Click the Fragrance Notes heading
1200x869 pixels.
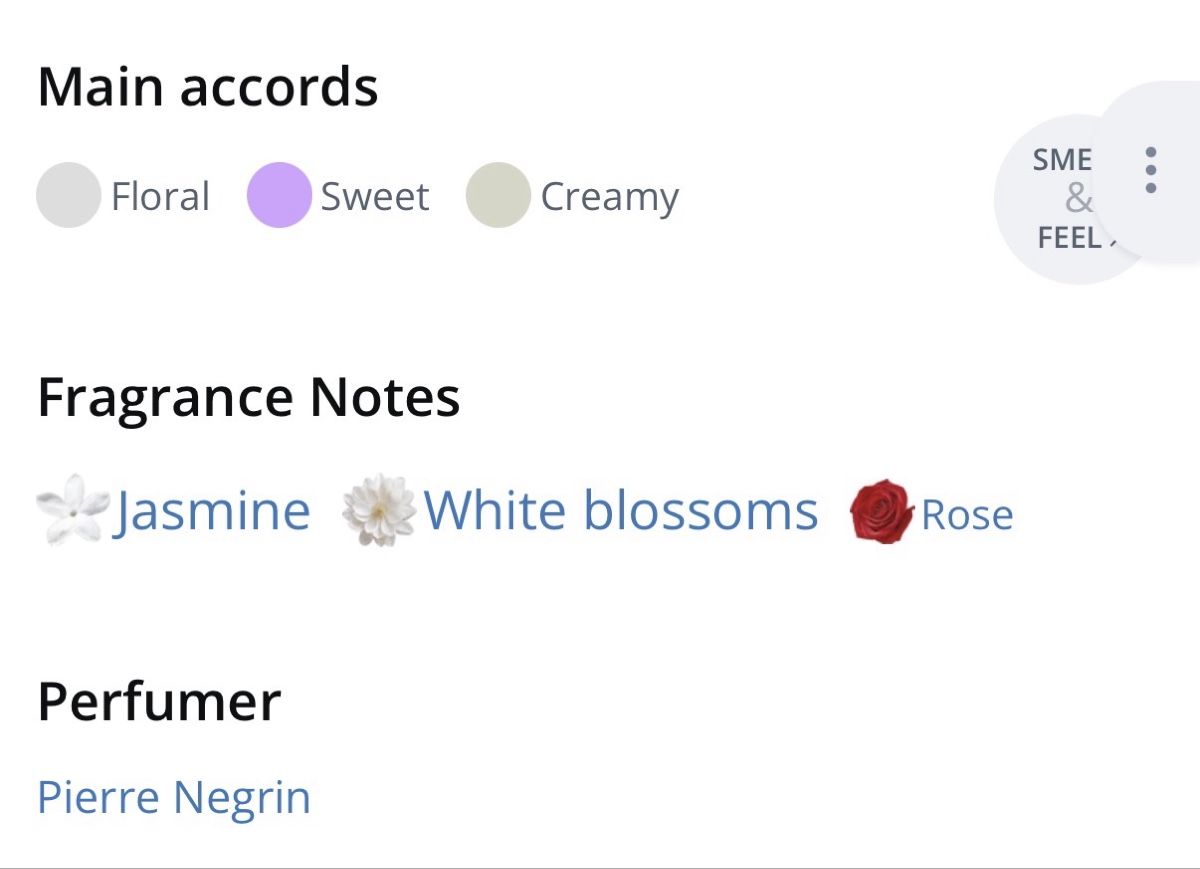[249, 397]
